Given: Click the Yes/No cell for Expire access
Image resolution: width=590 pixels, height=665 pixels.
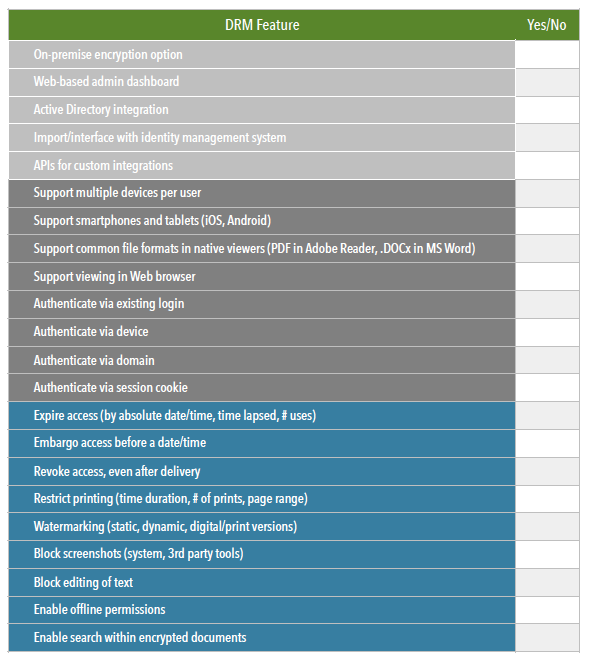Looking at the screenshot, I should [547, 416].
